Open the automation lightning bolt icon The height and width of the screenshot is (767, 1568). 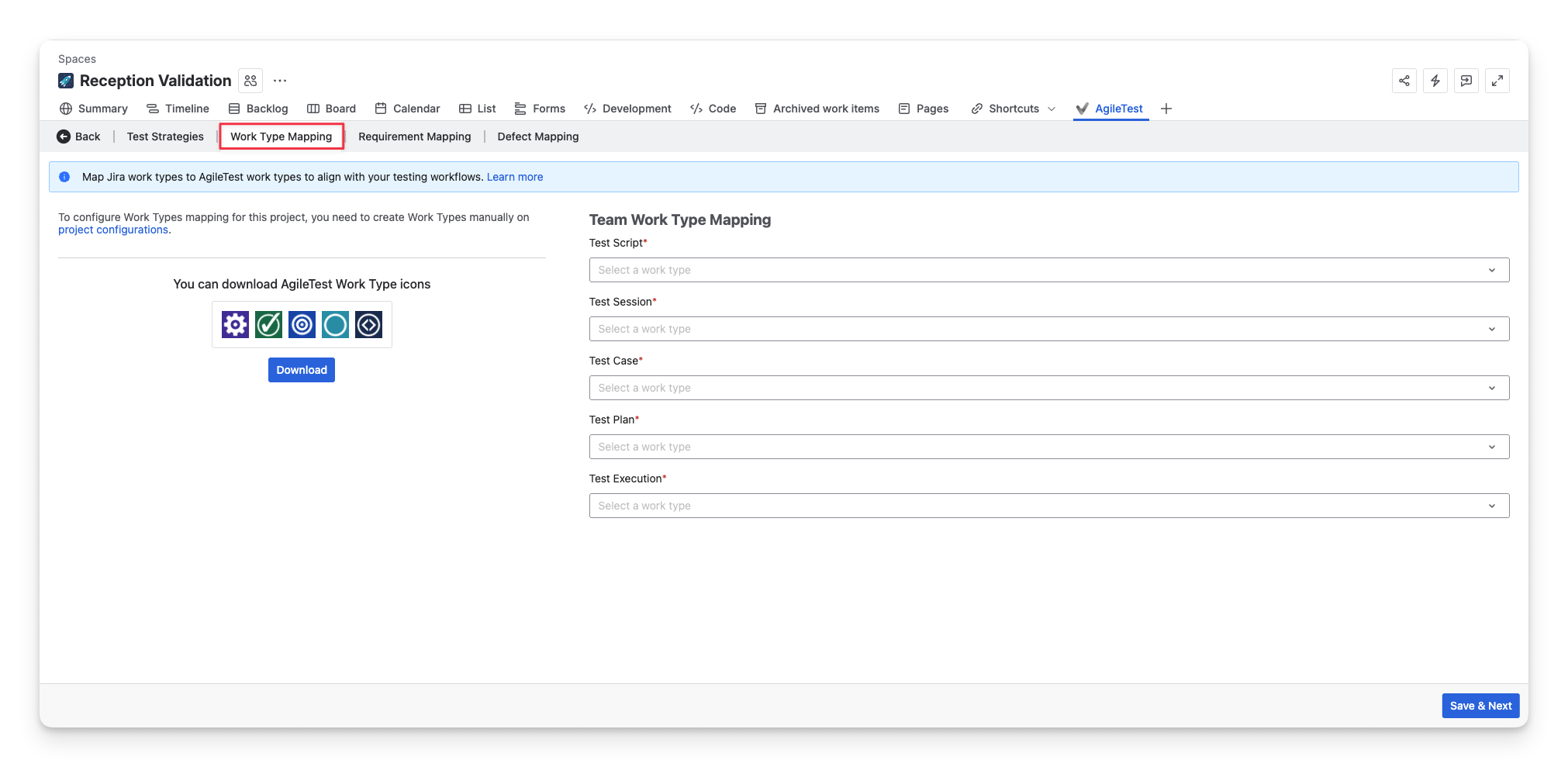point(1435,81)
